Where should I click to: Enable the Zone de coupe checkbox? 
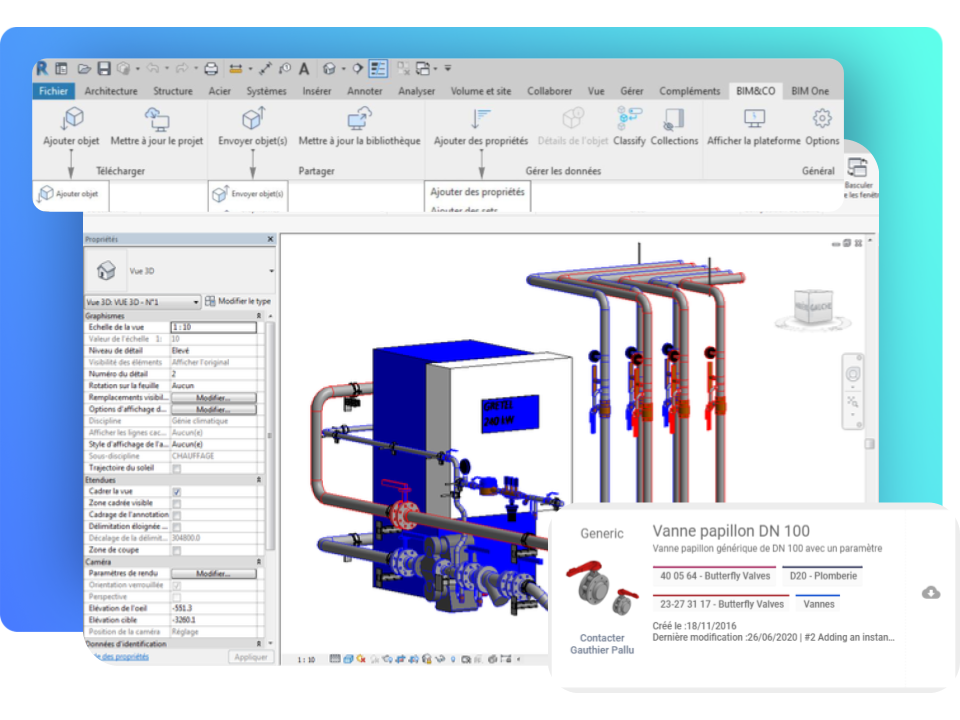(176, 550)
